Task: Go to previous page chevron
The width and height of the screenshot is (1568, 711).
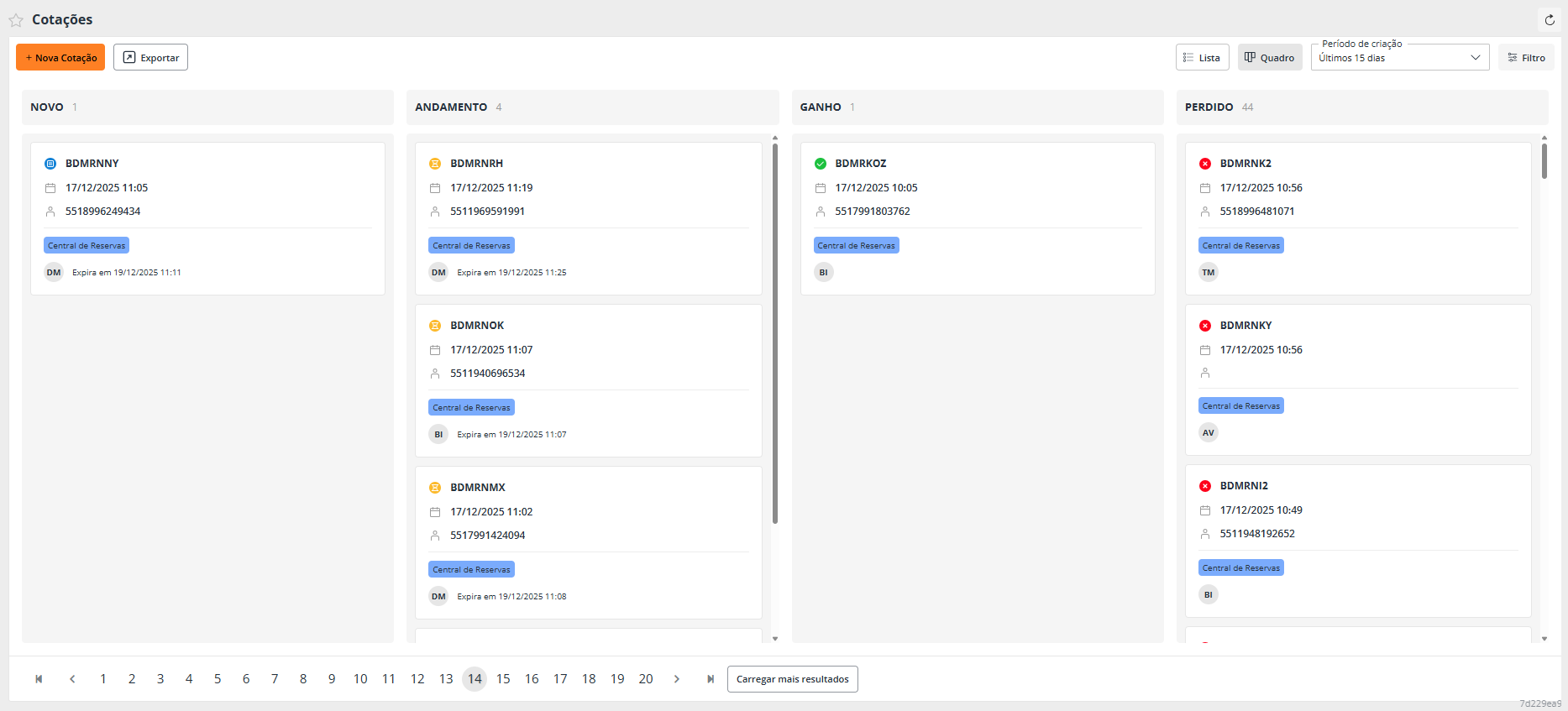Action: point(72,679)
